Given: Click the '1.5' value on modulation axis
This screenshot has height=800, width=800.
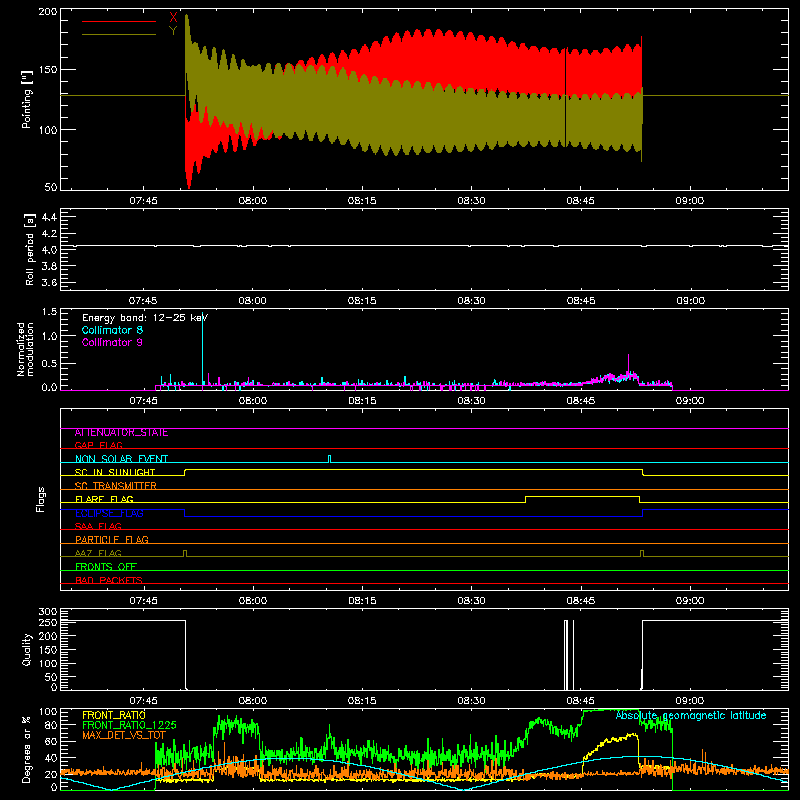Looking at the screenshot, I should coord(49,312).
